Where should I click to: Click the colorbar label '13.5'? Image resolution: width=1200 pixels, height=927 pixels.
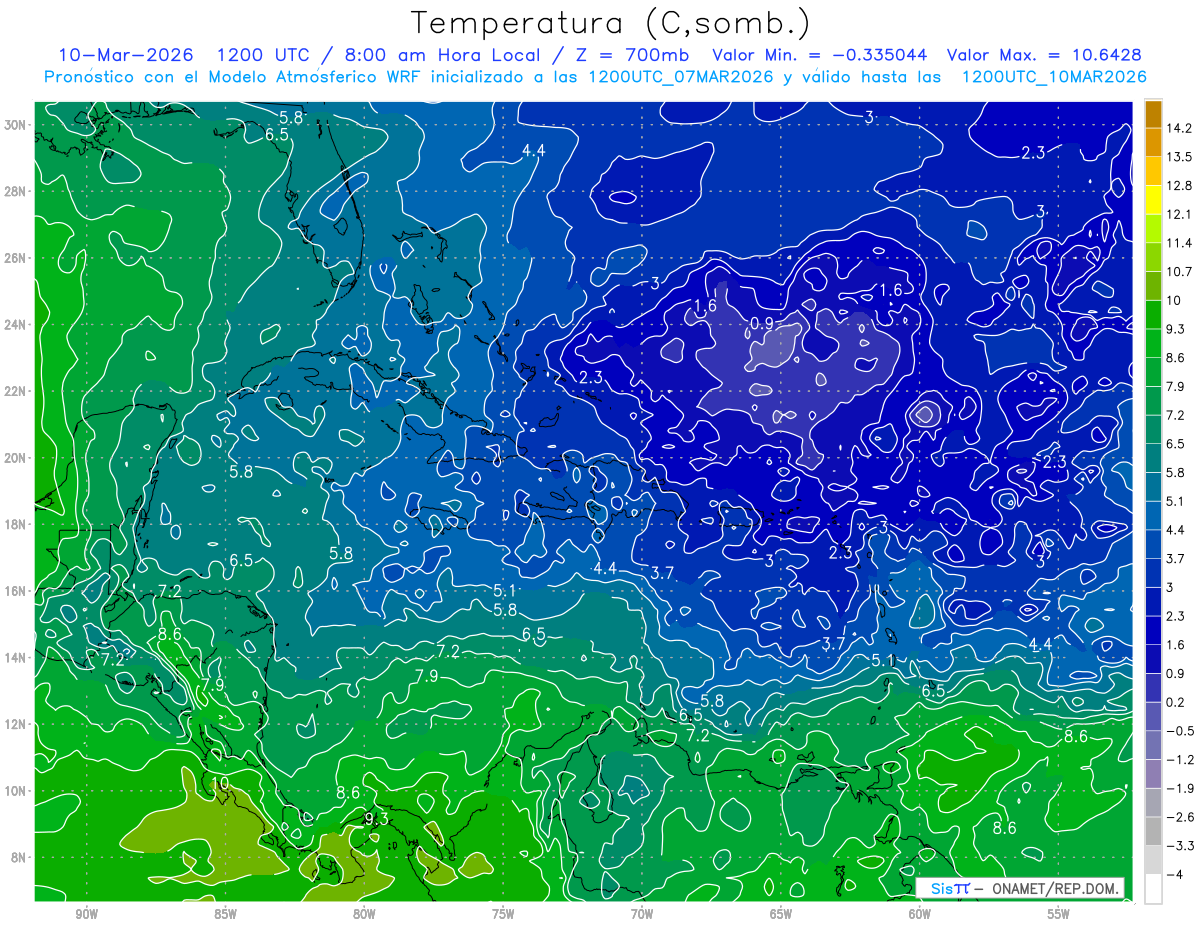point(1180,157)
